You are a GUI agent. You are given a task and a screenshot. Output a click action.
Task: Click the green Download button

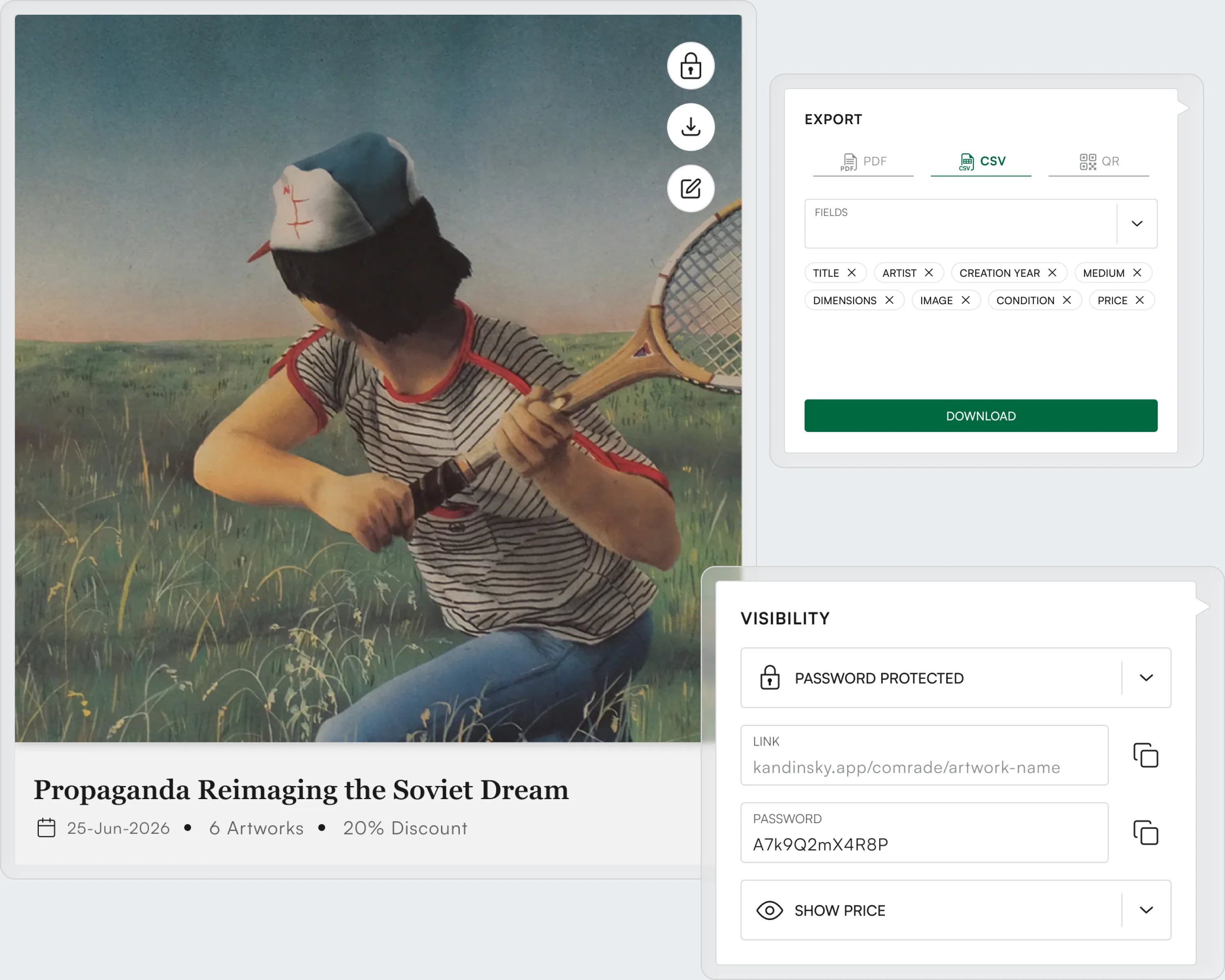point(981,416)
